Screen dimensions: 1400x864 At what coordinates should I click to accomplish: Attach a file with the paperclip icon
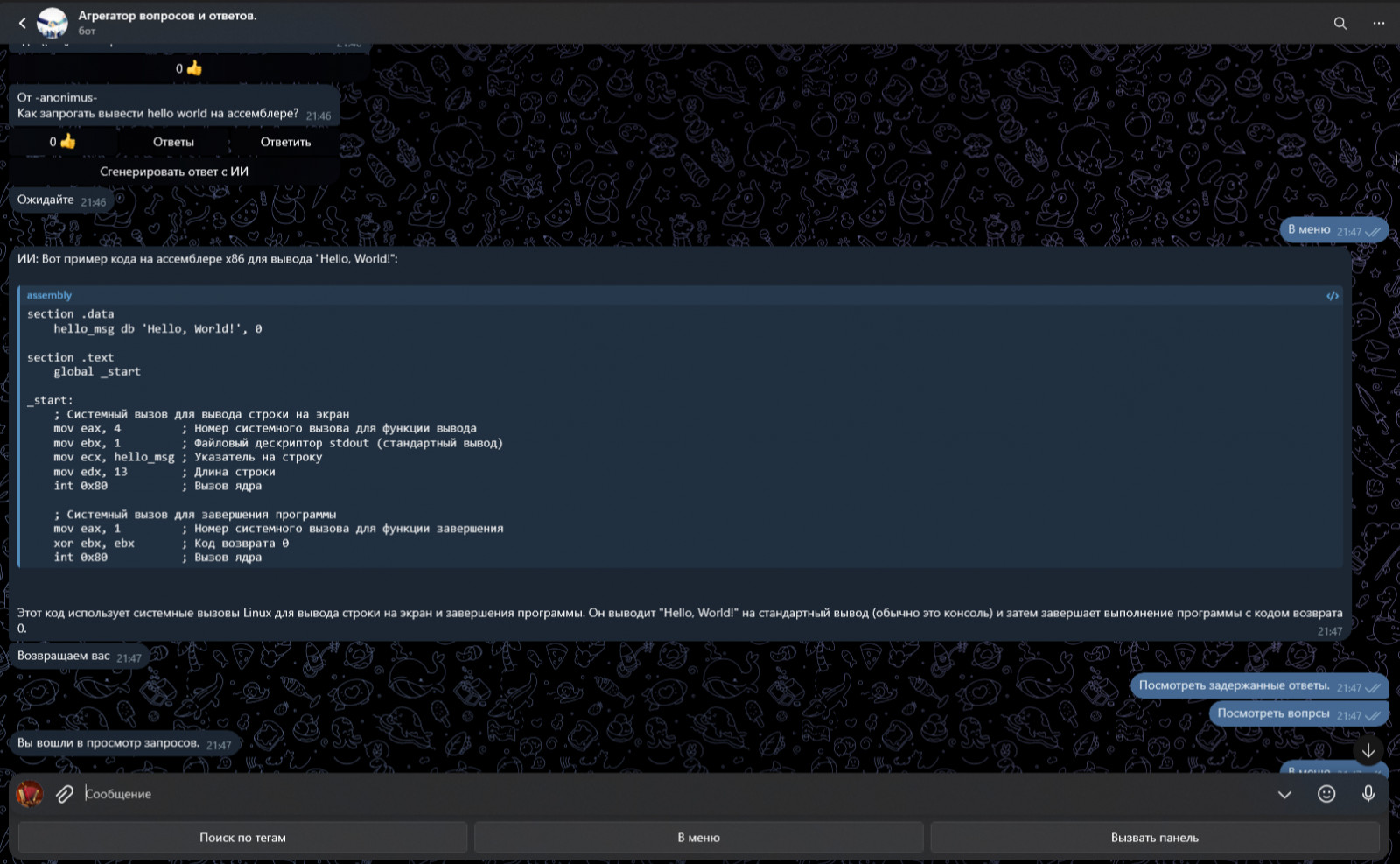coord(65,794)
